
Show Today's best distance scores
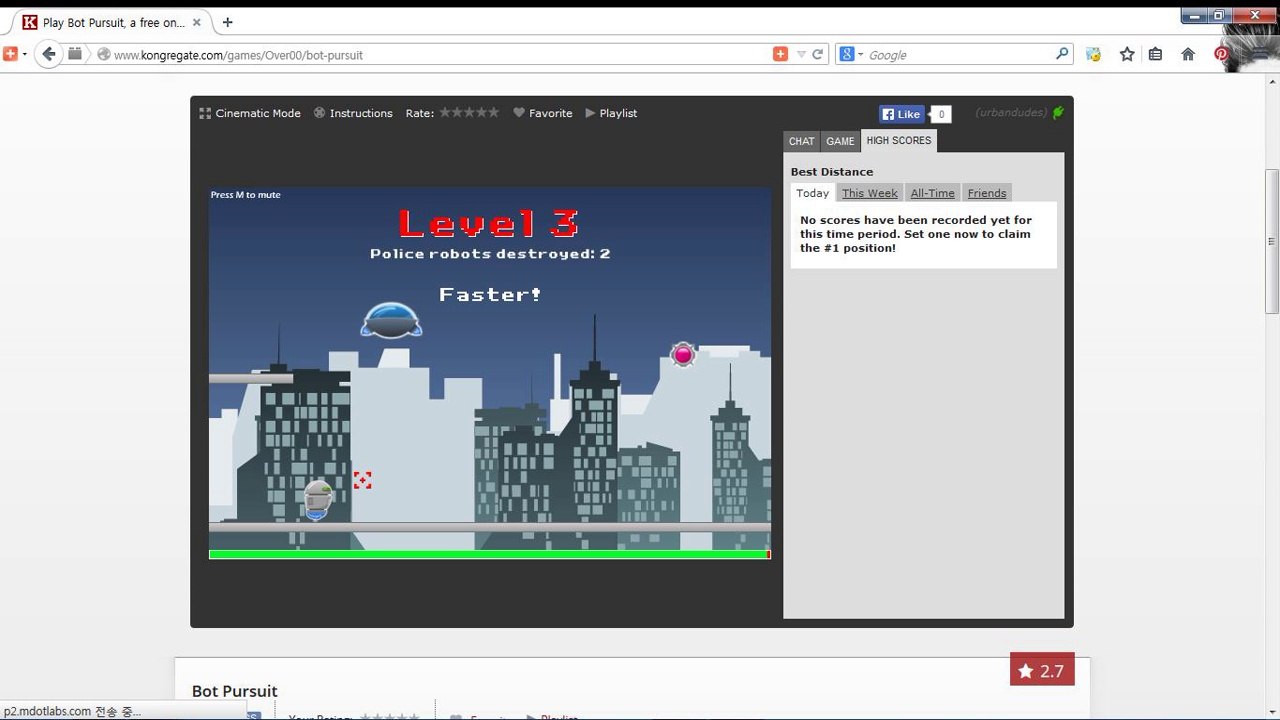pos(813,193)
